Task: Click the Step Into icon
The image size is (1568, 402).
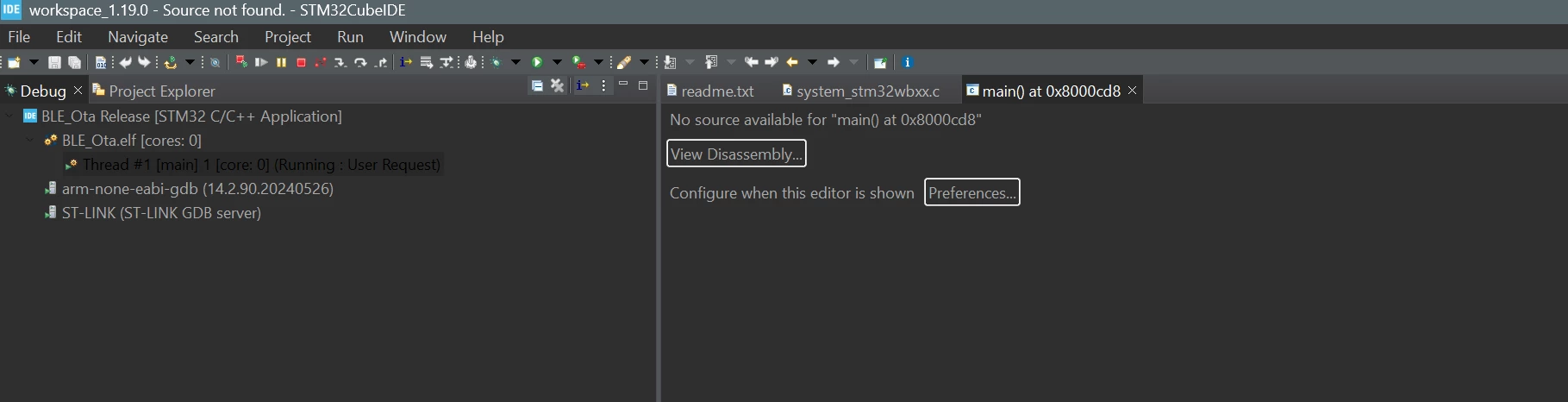Action: pos(340,62)
